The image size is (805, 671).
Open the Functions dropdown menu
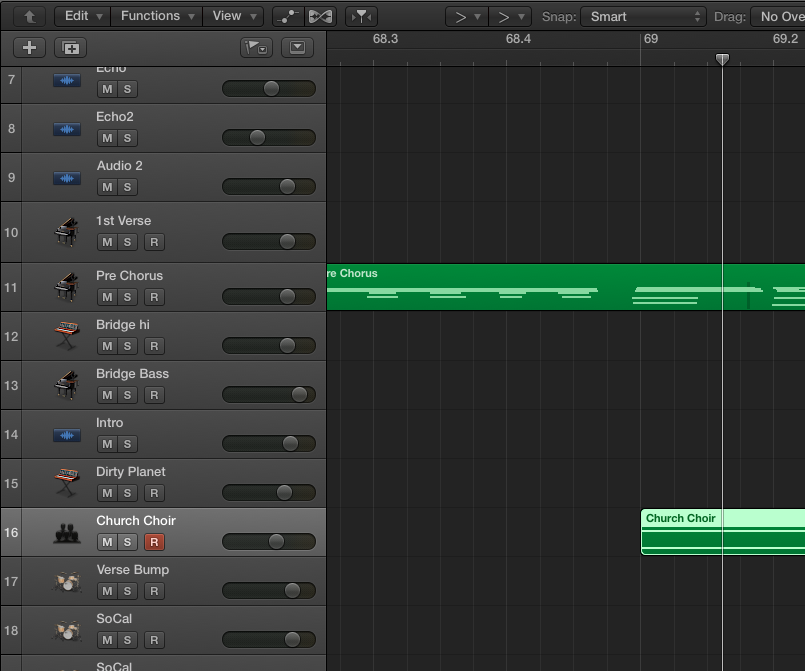click(x=157, y=16)
